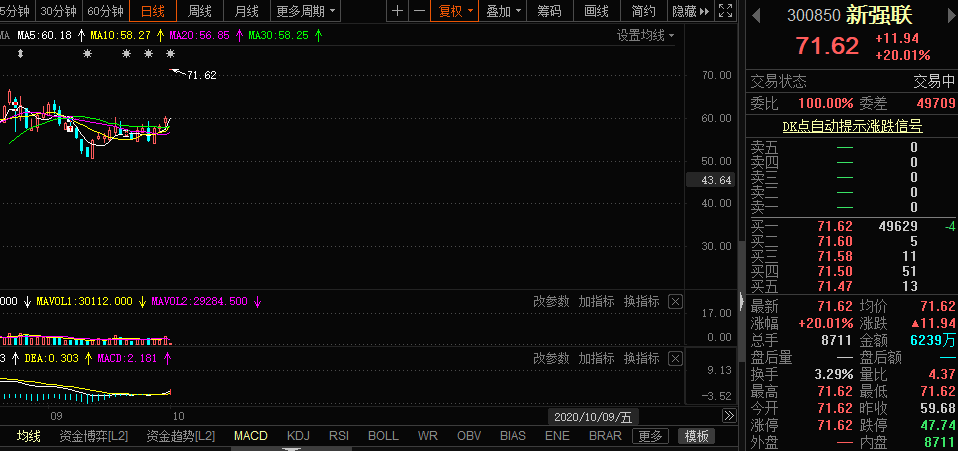This screenshot has width=958, height=451.
Task: Close the MACD indicator panel
Action: click(x=675, y=358)
